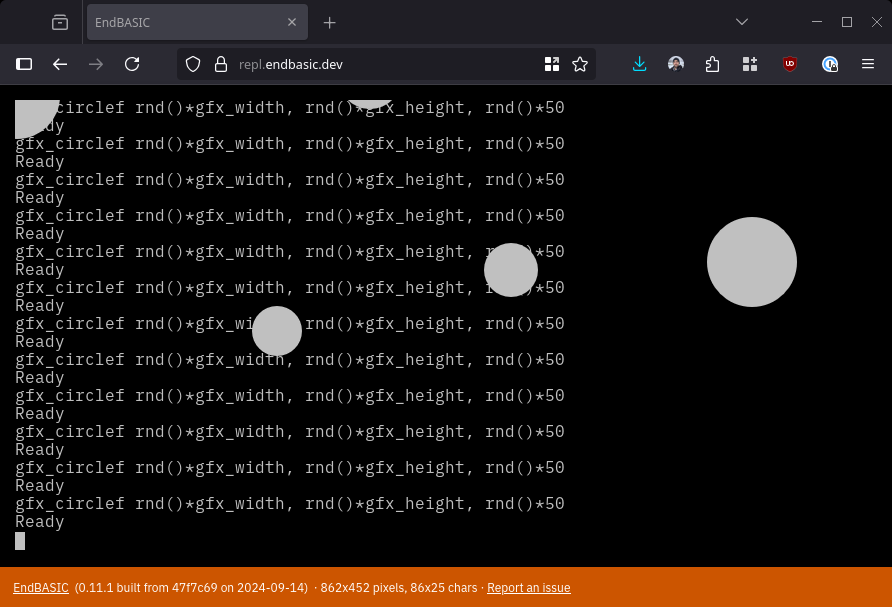
Task: Click the final 'Ready' prompt above the cursor
Action: point(39,522)
